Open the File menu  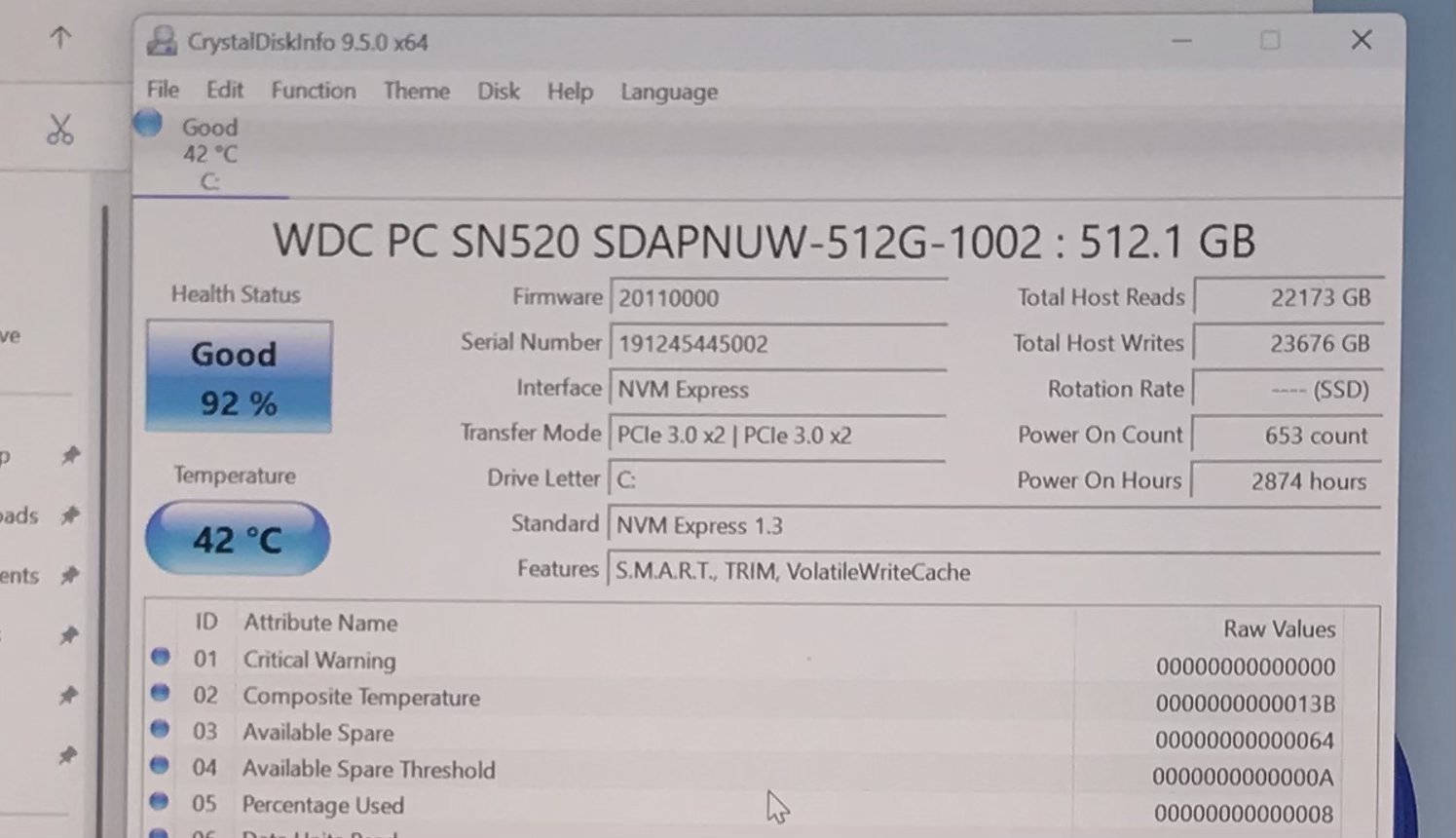(163, 90)
